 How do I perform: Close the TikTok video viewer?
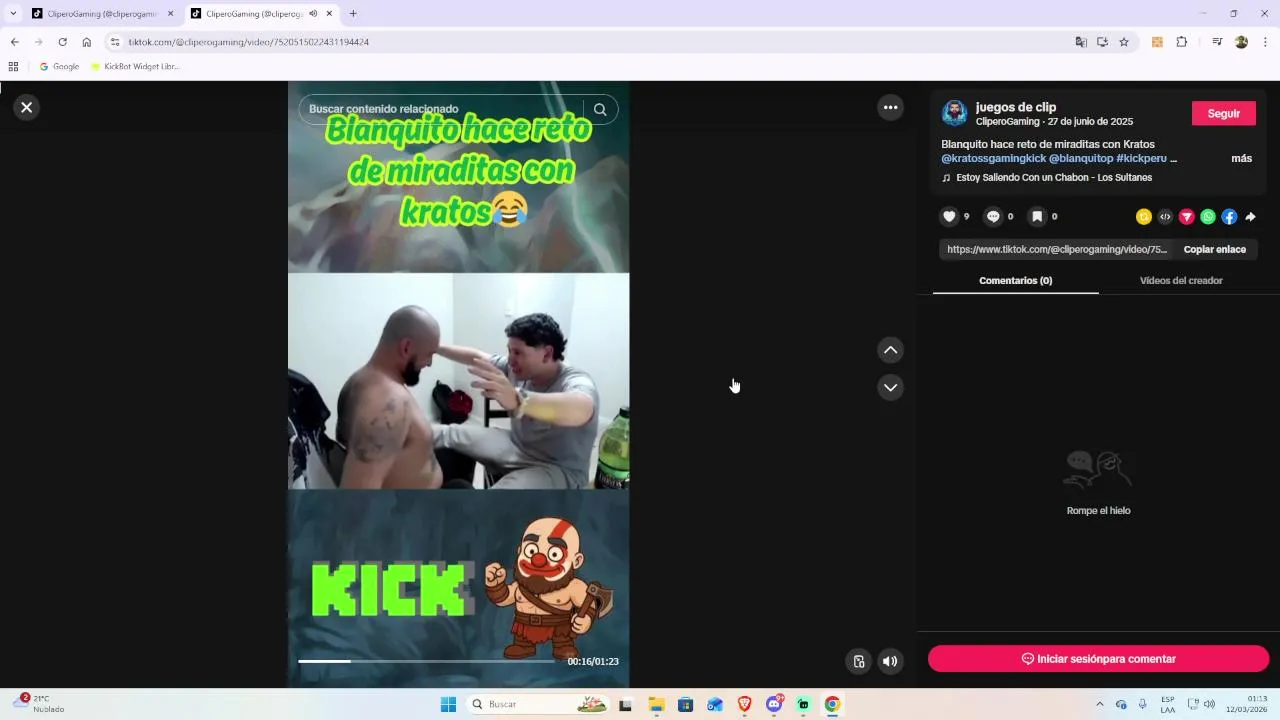click(x=27, y=107)
